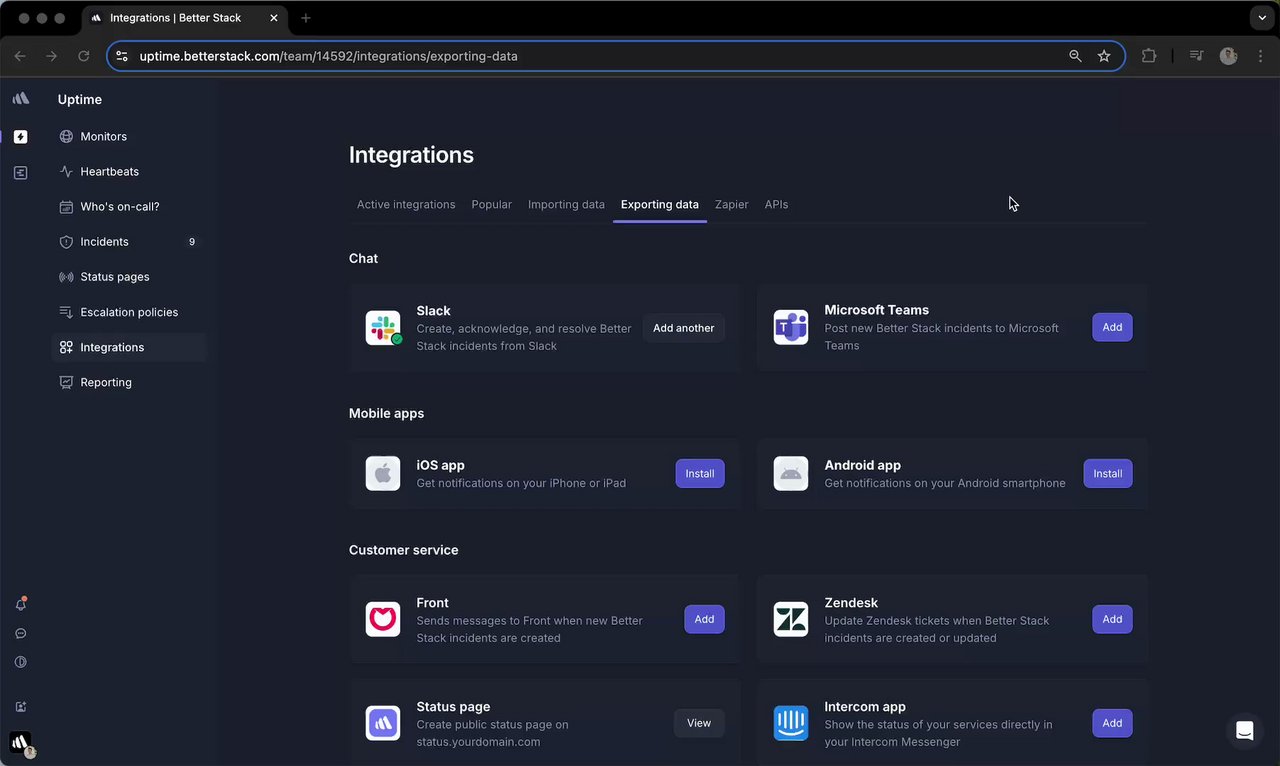The height and width of the screenshot is (766, 1280).
Task: Open Escalation policies in the sidebar
Action: 129,312
